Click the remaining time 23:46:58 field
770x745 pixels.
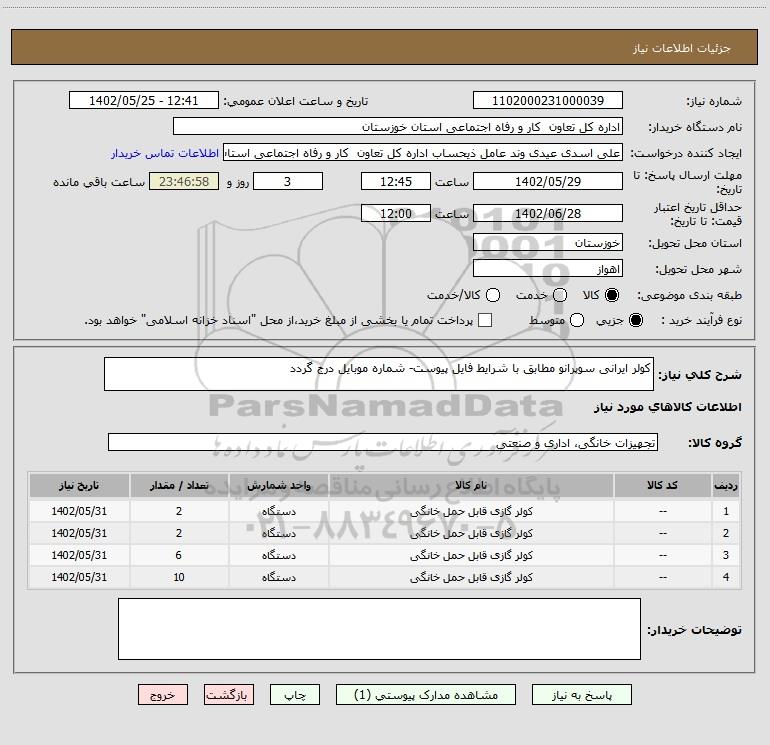[x=184, y=181]
